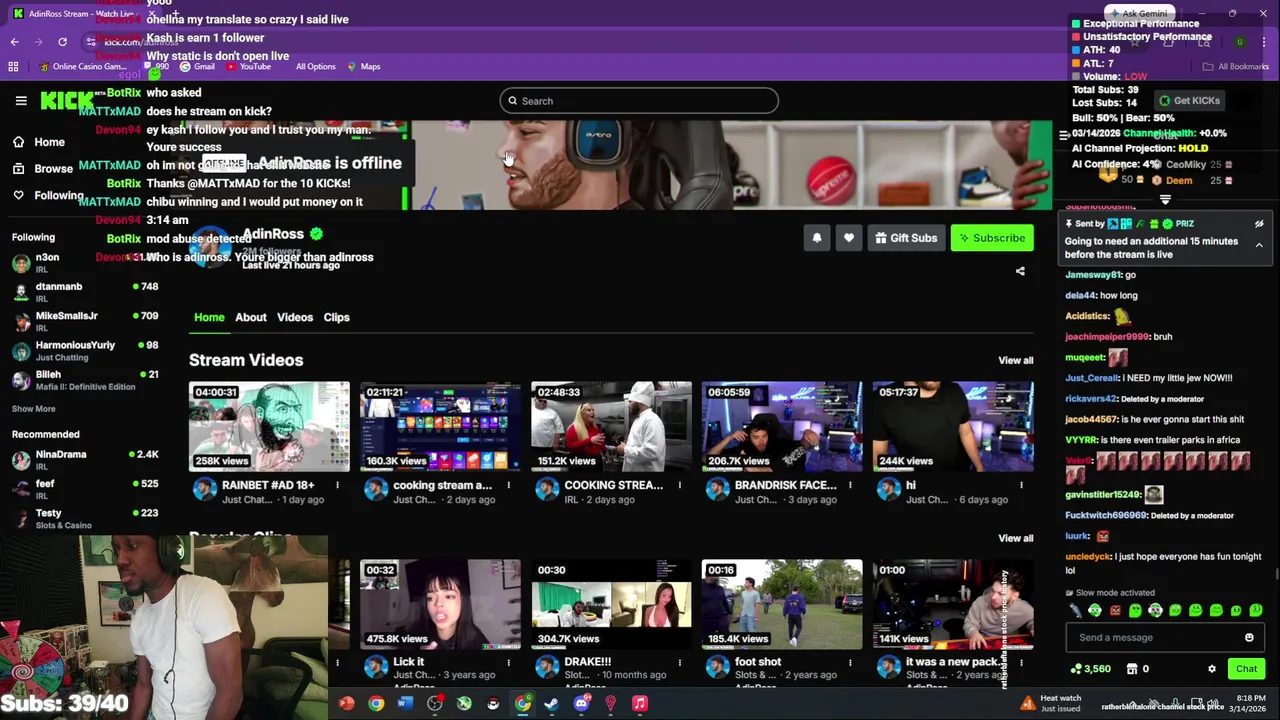The image size is (1280, 720).
Task: View all clips in the lower section
Action: pyautogui.click(x=1015, y=538)
